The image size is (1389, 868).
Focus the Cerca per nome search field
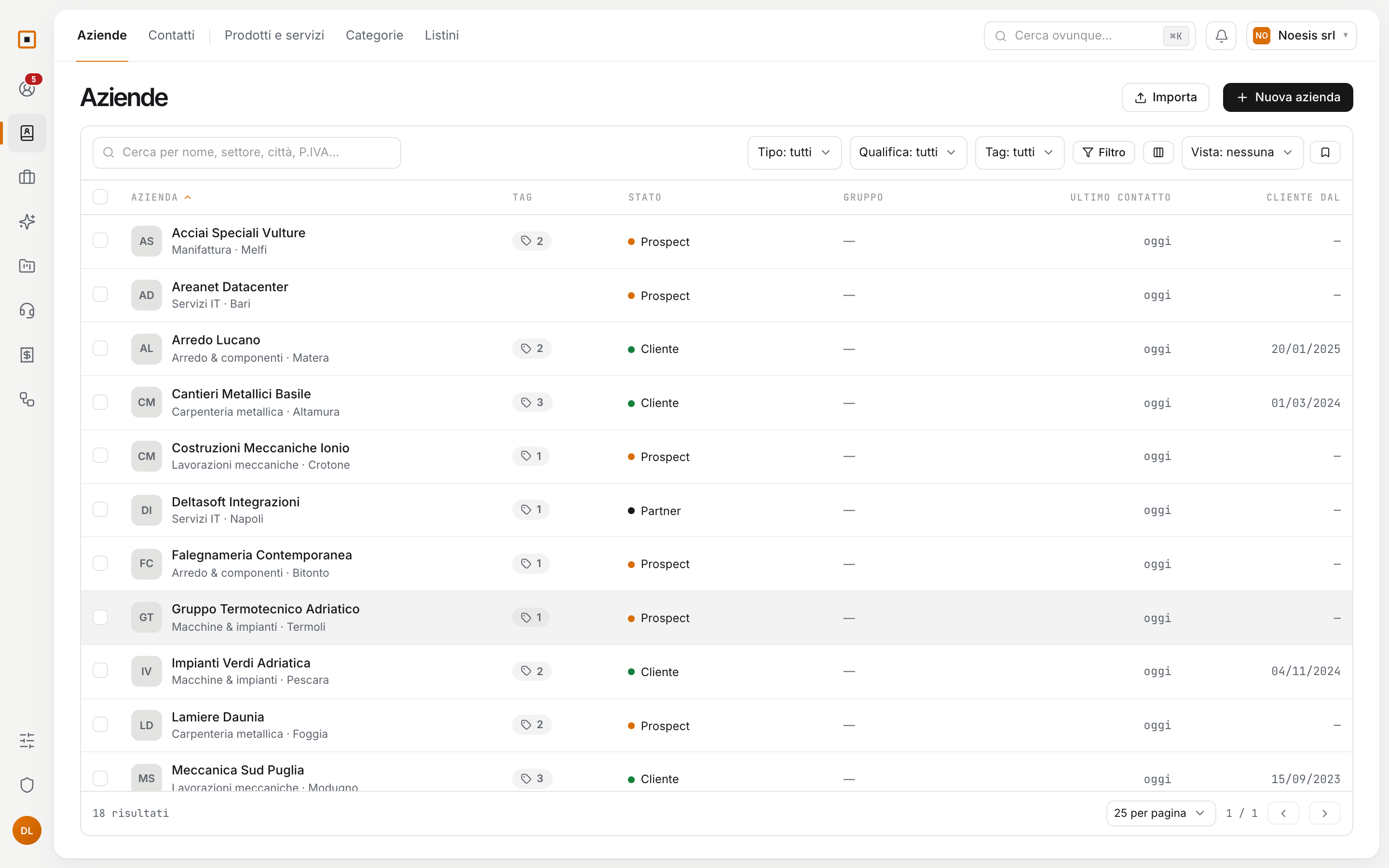pos(247,152)
